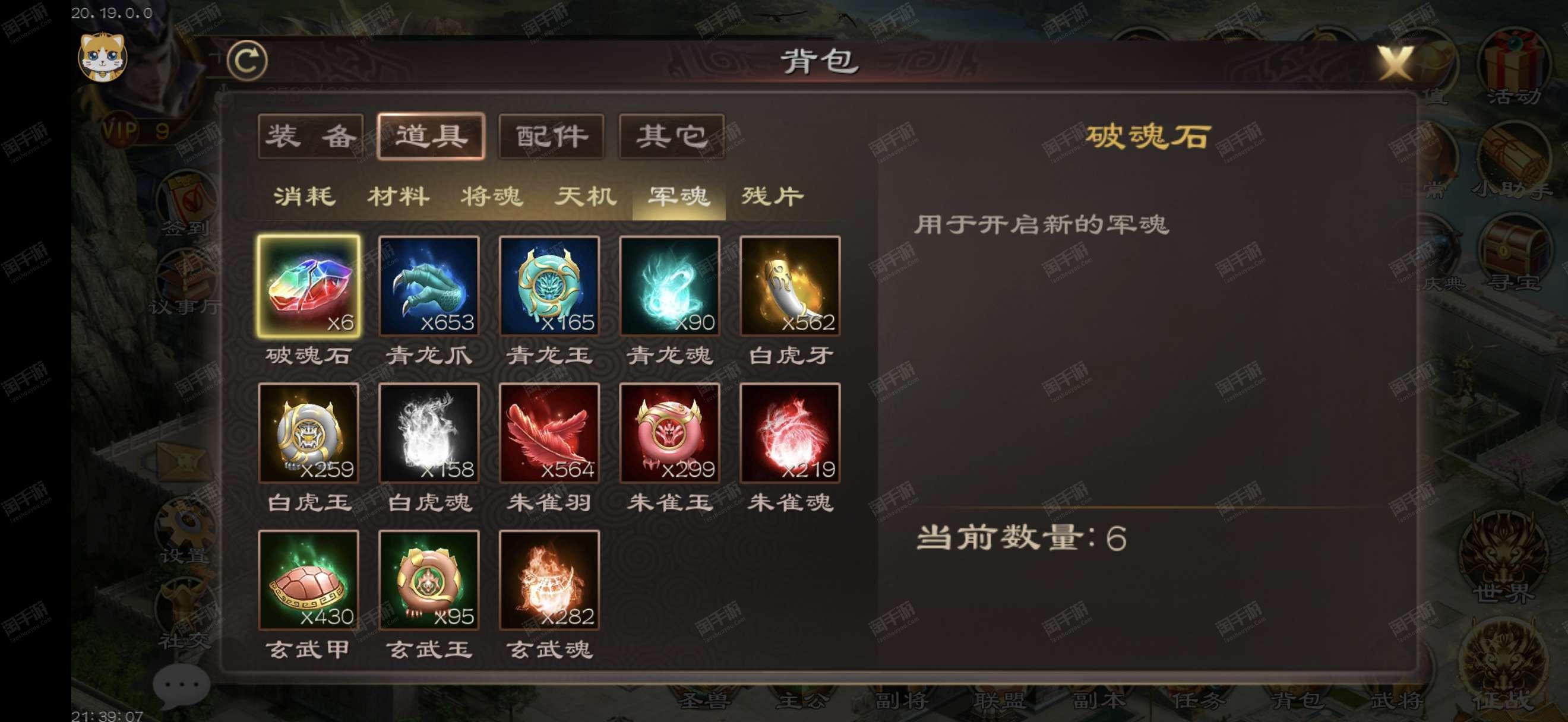Open the 残片 sub-category
The height and width of the screenshot is (722, 1568).
pos(773,197)
